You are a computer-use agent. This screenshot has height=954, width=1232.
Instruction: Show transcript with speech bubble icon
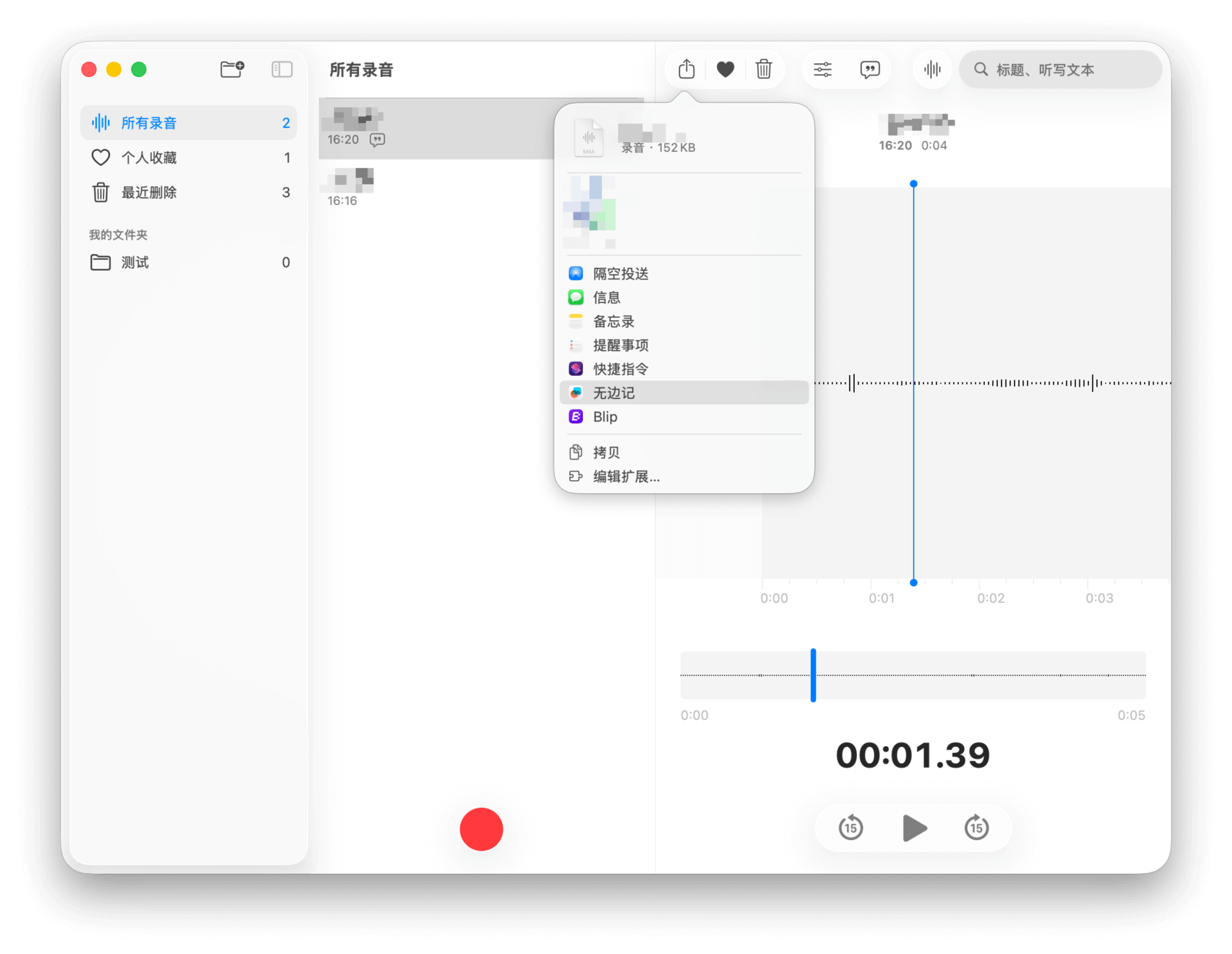point(869,70)
